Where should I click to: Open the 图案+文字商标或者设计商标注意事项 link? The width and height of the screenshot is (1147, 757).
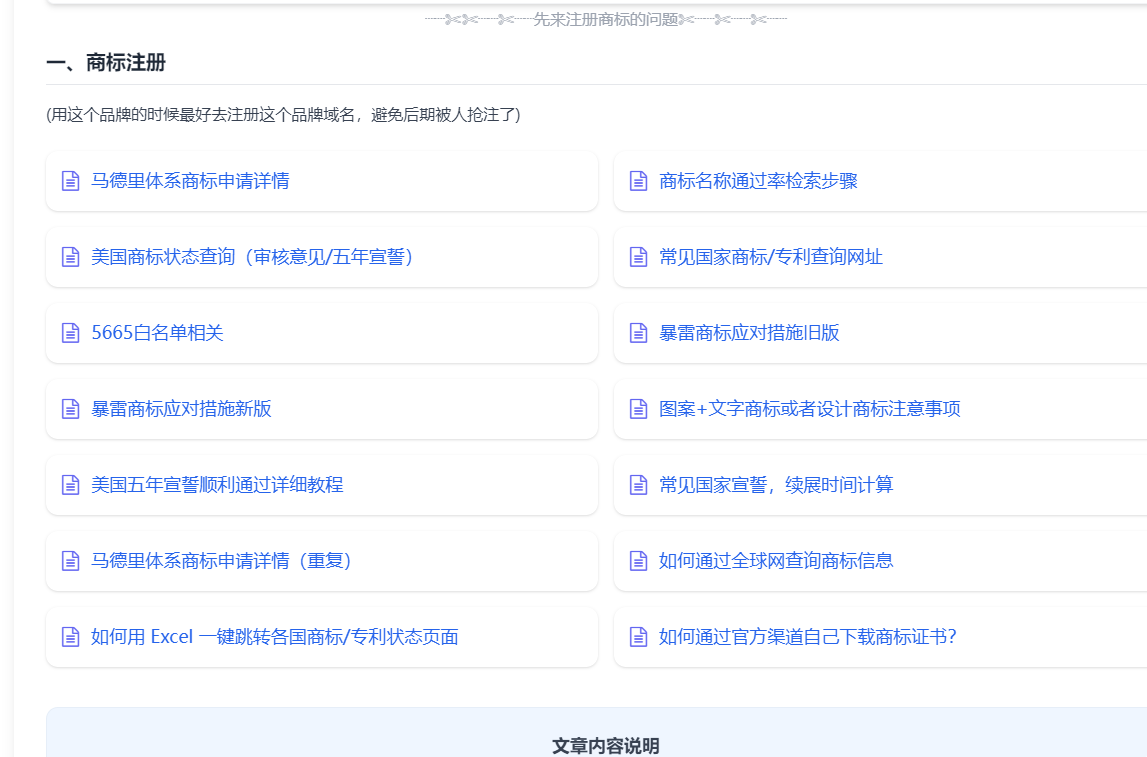pyautogui.click(x=809, y=409)
